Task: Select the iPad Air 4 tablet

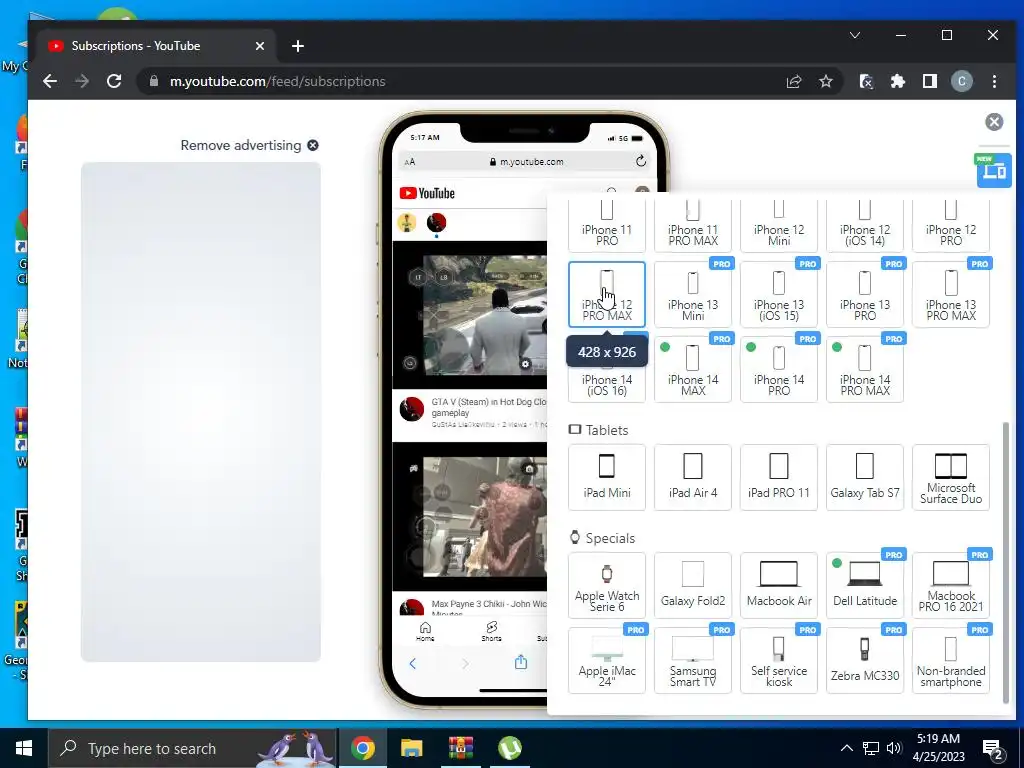Action: (x=693, y=477)
